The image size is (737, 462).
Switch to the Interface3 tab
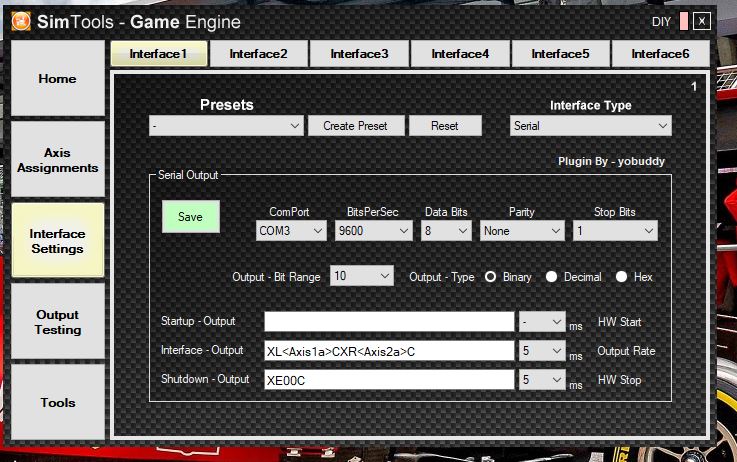pyautogui.click(x=360, y=54)
